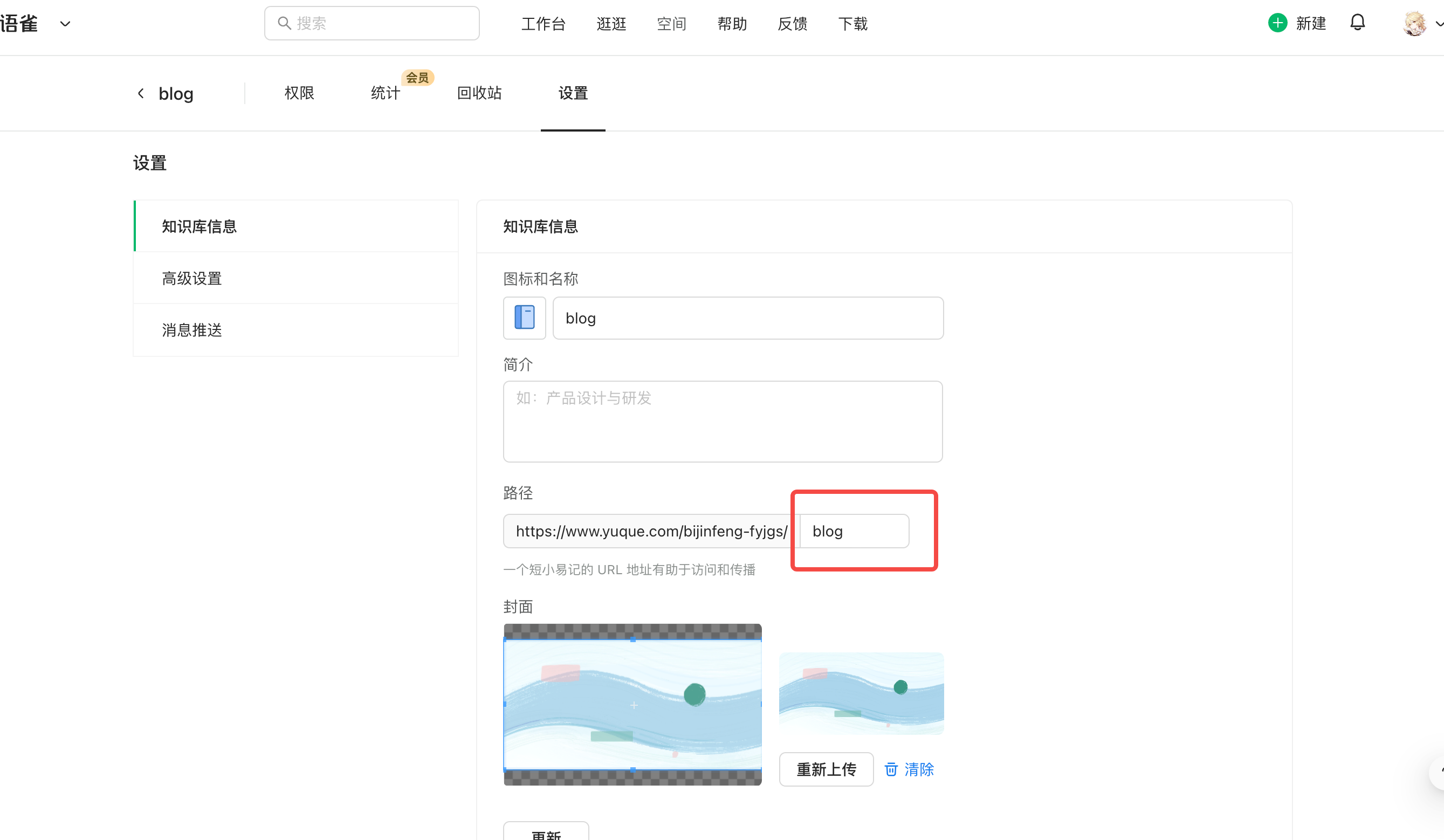Screen dimensions: 1444x840
Task: Expand the dropdown arrow beside avatar
Action: point(1438,24)
